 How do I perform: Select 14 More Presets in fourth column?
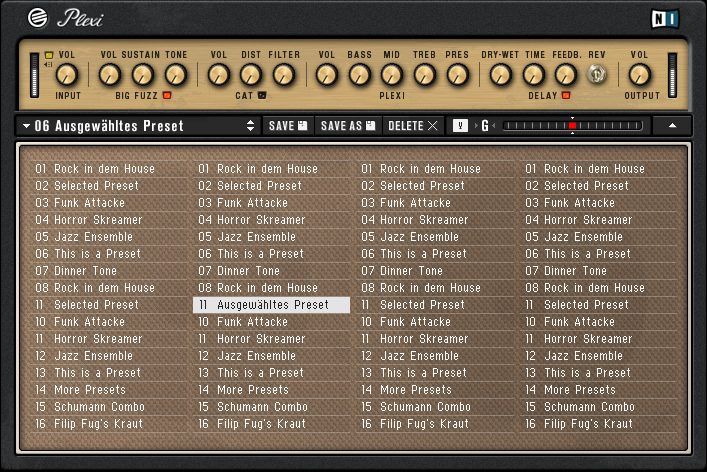[x=598, y=390]
